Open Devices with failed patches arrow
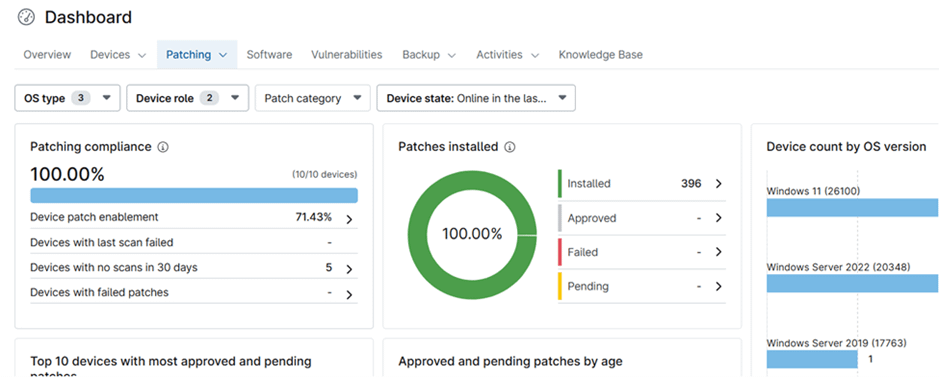The width and height of the screenshot is (939, 377). (x=349, y=294)
